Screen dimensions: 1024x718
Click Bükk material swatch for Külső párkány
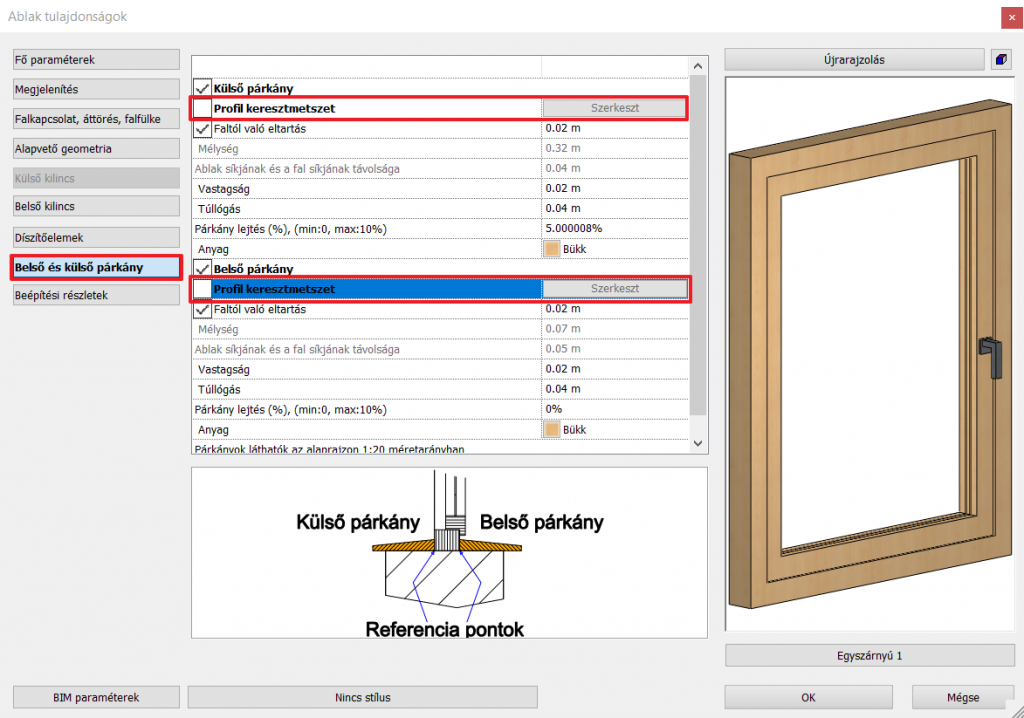point(552,249)
